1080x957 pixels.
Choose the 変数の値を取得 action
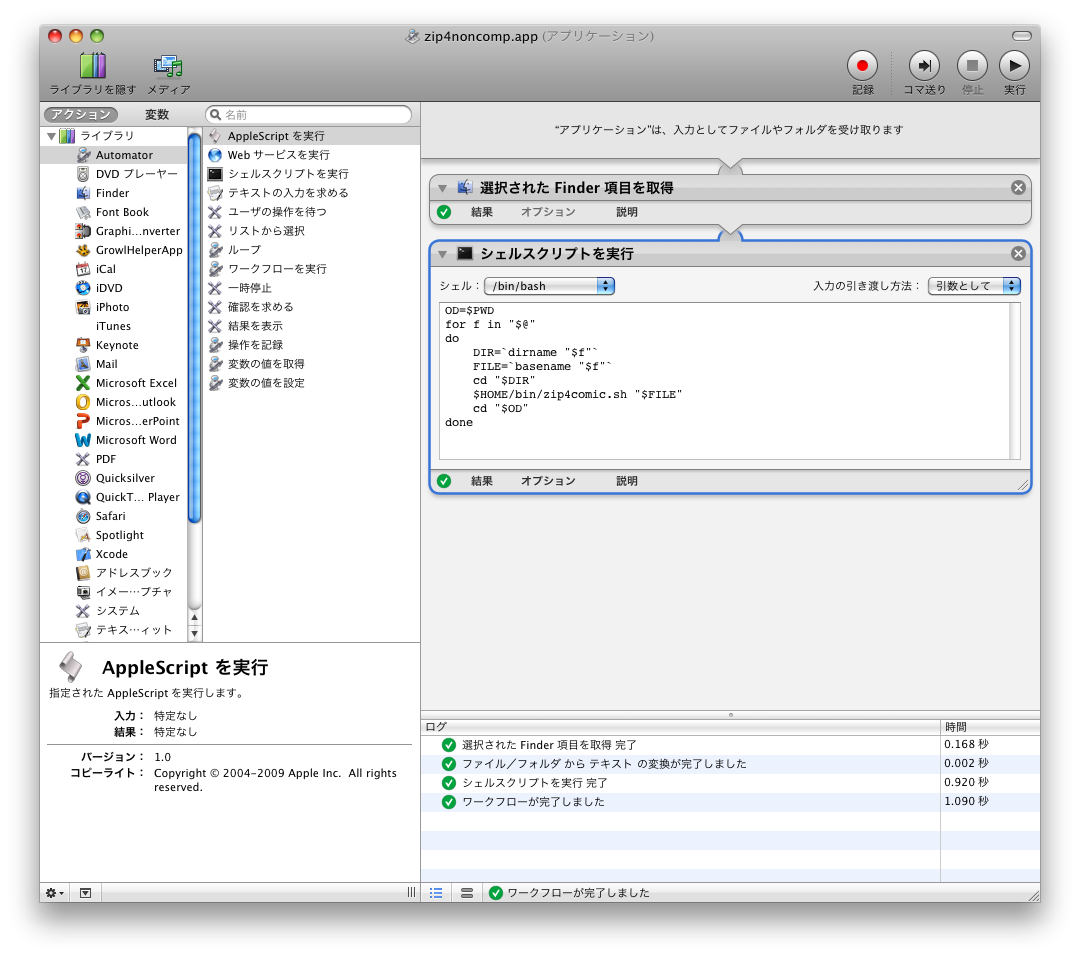312,364
